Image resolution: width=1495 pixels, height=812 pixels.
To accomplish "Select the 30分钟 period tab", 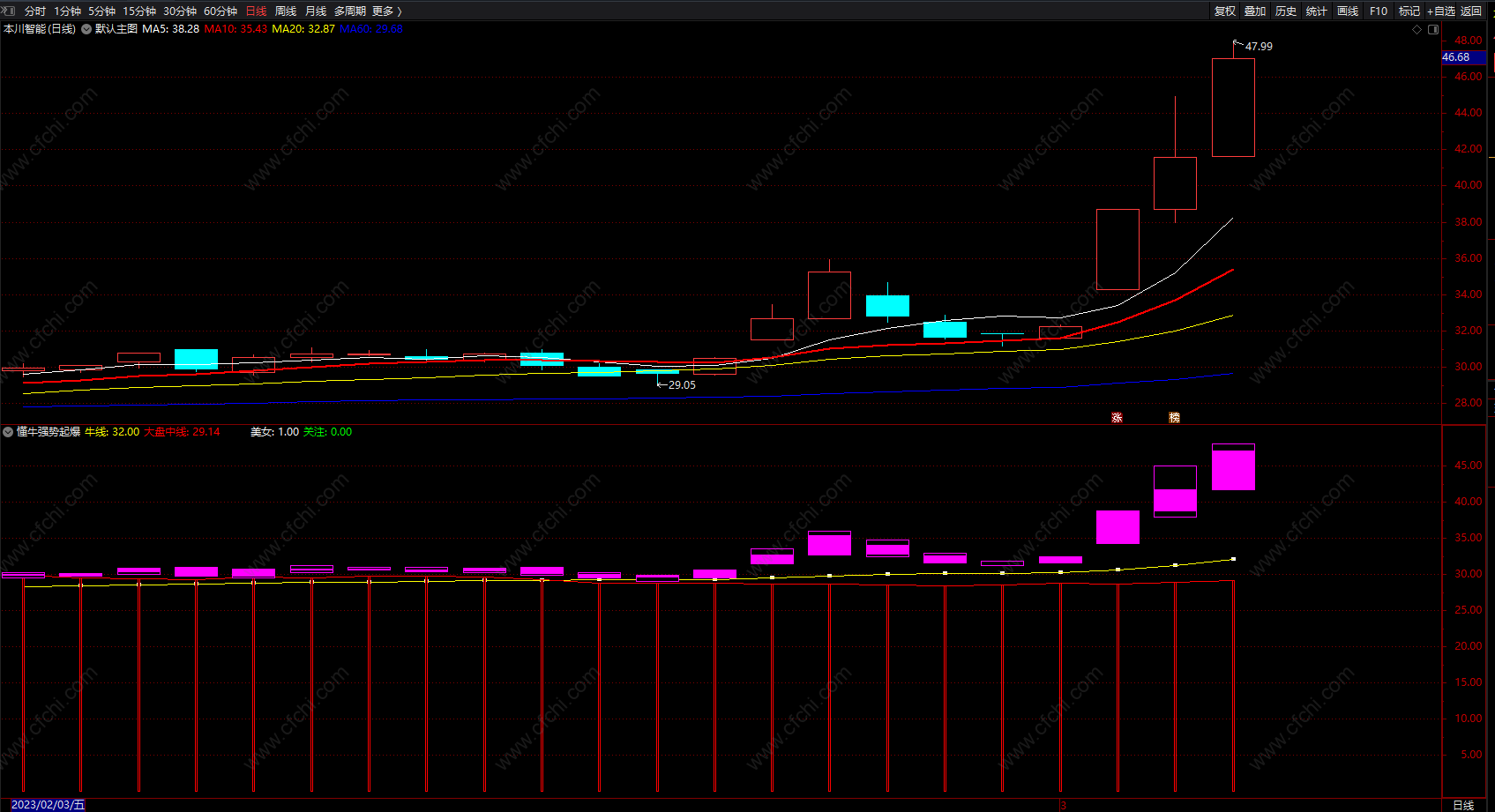I will 180,11.
